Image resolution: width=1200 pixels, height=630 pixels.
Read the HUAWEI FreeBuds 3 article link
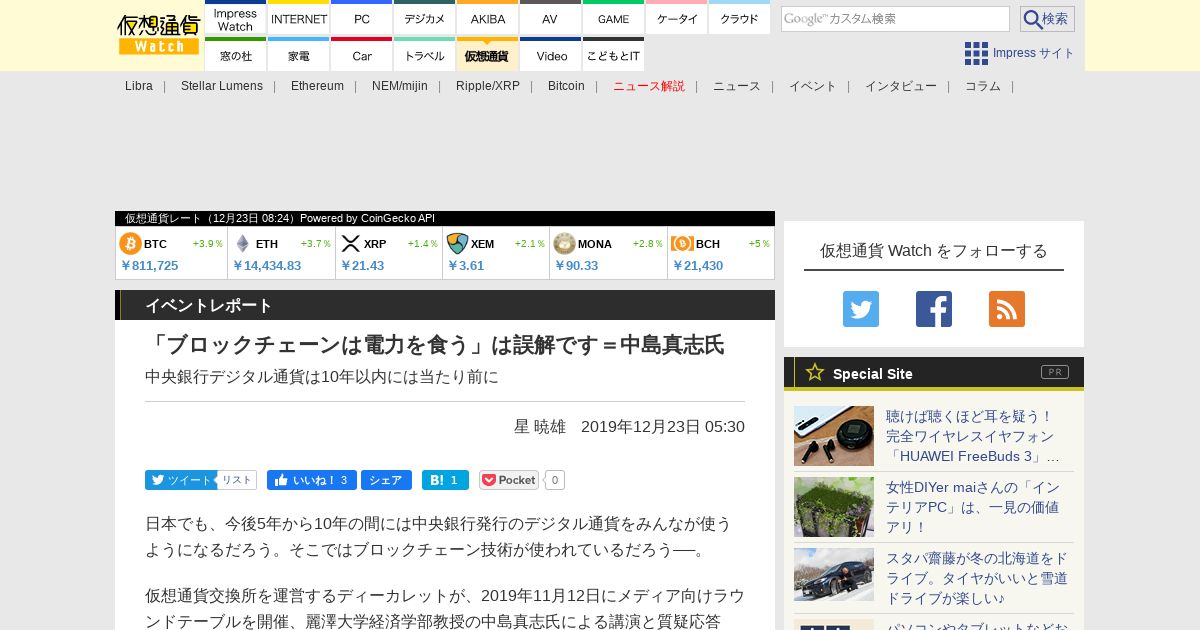click(975, 436)
